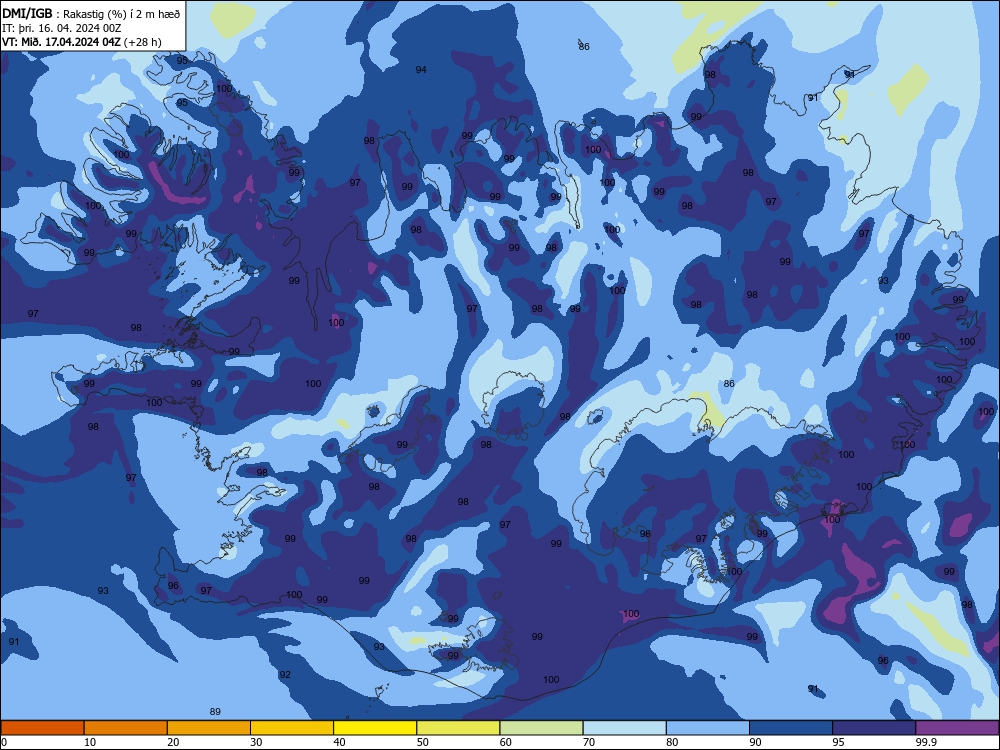The image size is (1000, 750).
Task: Pick the light orange 20–30 legend swatch
Action: 209,728
